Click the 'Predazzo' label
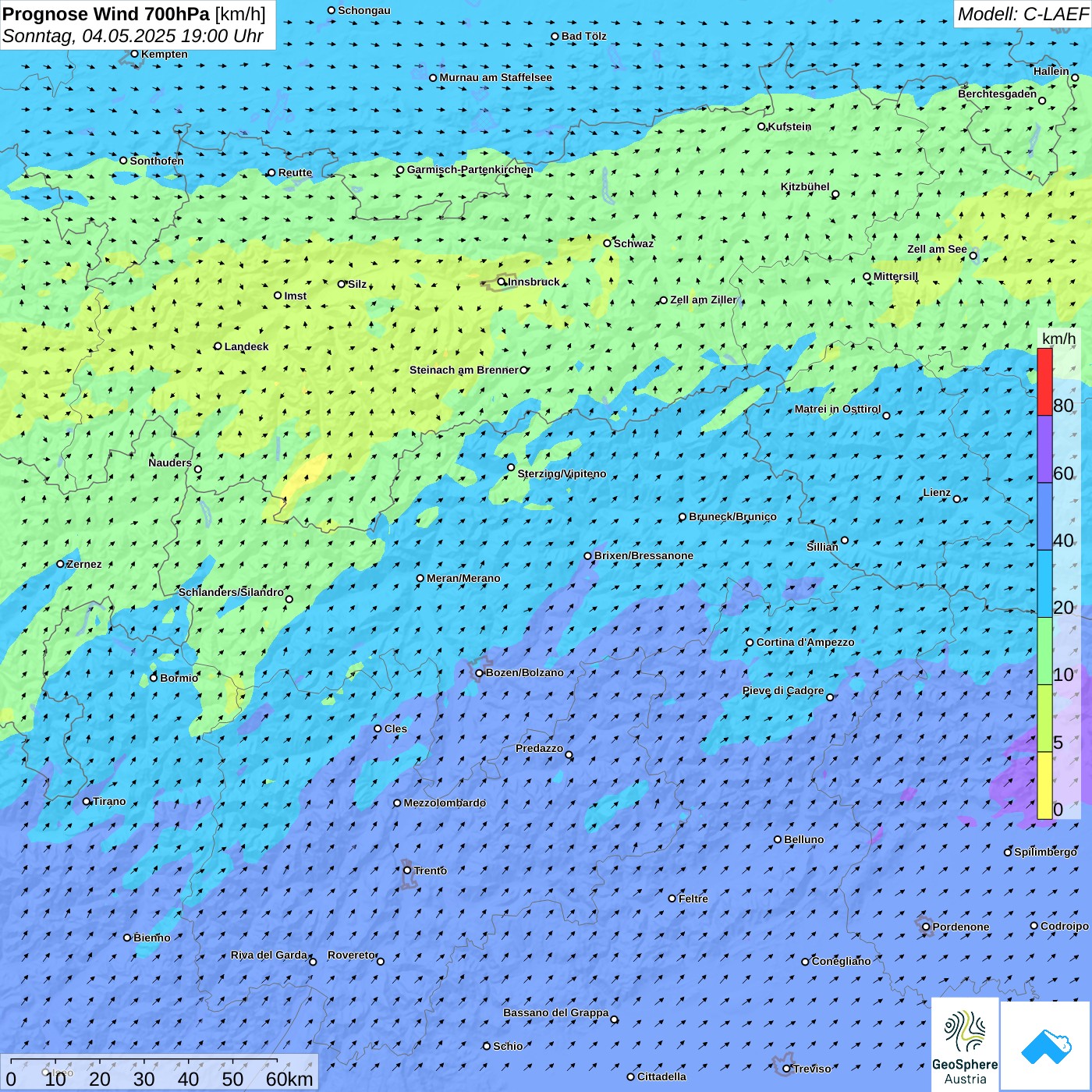Viewport: 1092px width, 1092px height. (x=539, y=748)
